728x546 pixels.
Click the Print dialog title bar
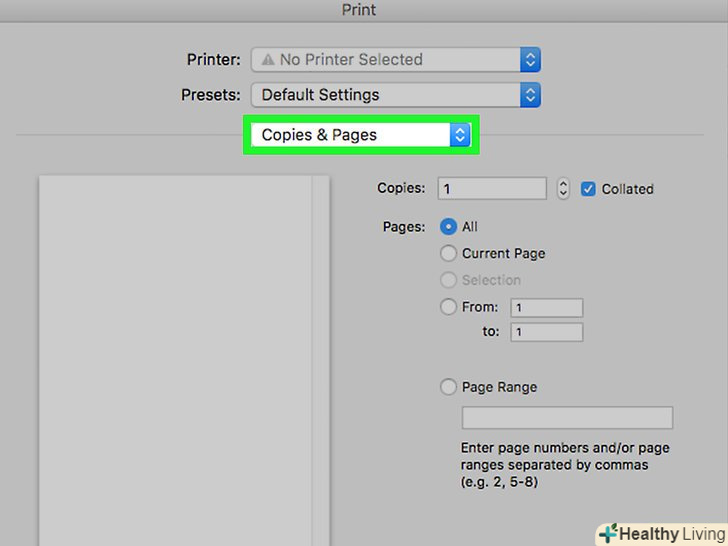(x=364, y=9)
